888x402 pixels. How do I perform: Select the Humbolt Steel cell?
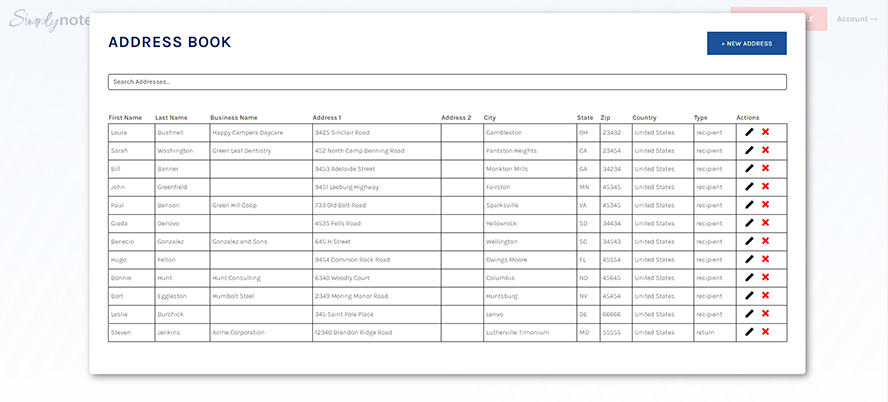(x=261, y=296)
